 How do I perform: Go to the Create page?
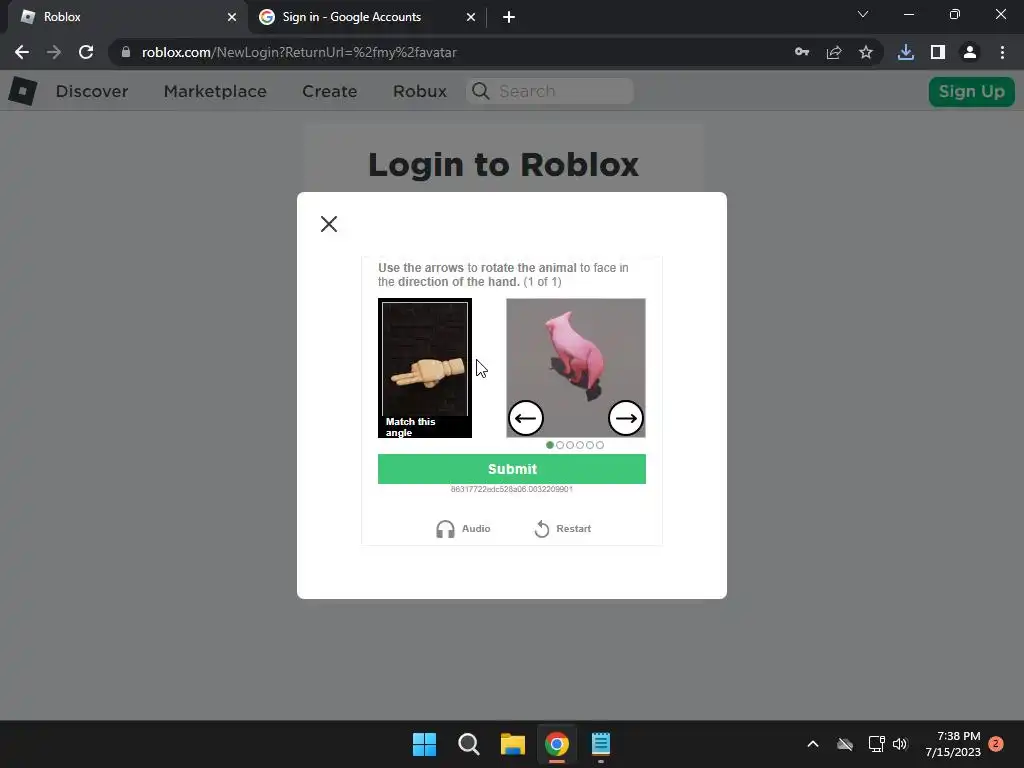click(x=330, y=91)
